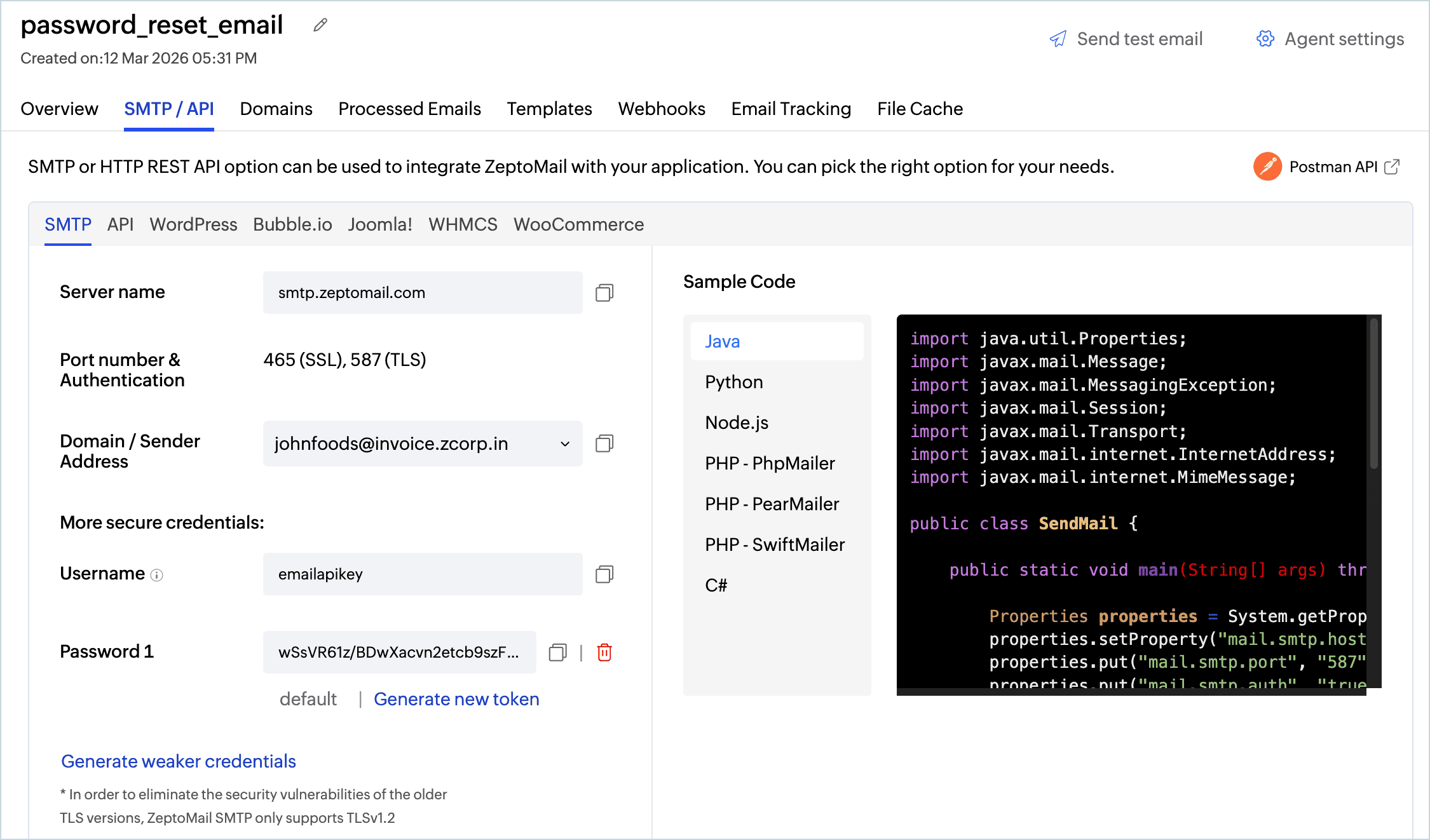Viewport: 1430px width, 840px height.
Task: Select C# sample code
Action: tap(777, 585)
